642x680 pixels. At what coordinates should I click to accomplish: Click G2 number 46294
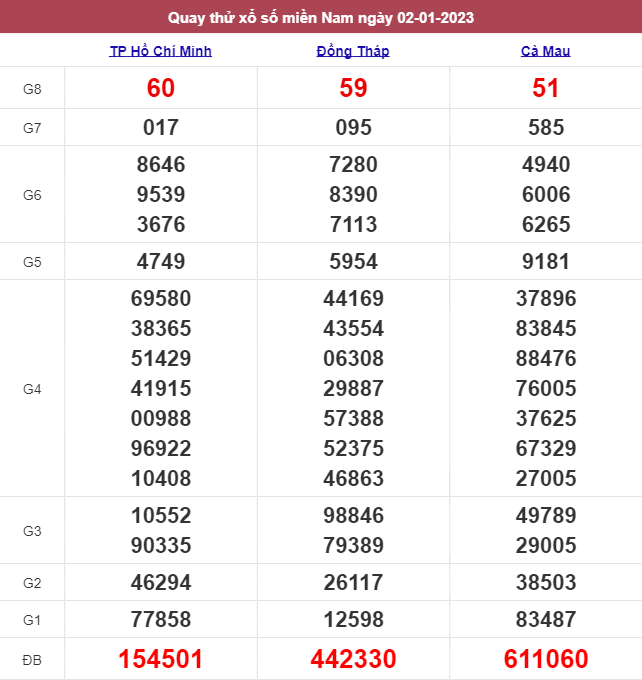[x=160, y=583]
